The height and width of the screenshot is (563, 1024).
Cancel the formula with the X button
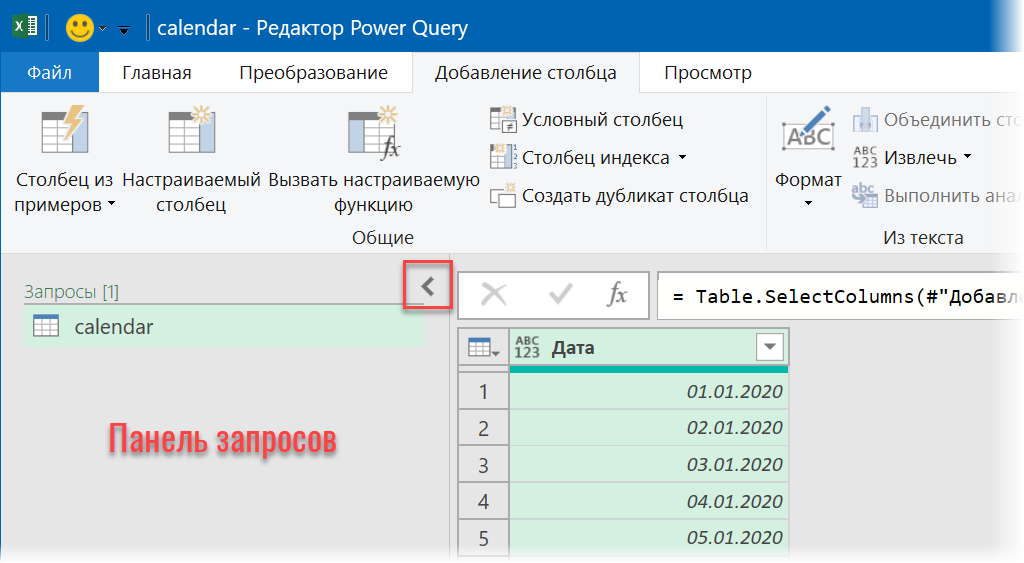(x=494, y=295)
